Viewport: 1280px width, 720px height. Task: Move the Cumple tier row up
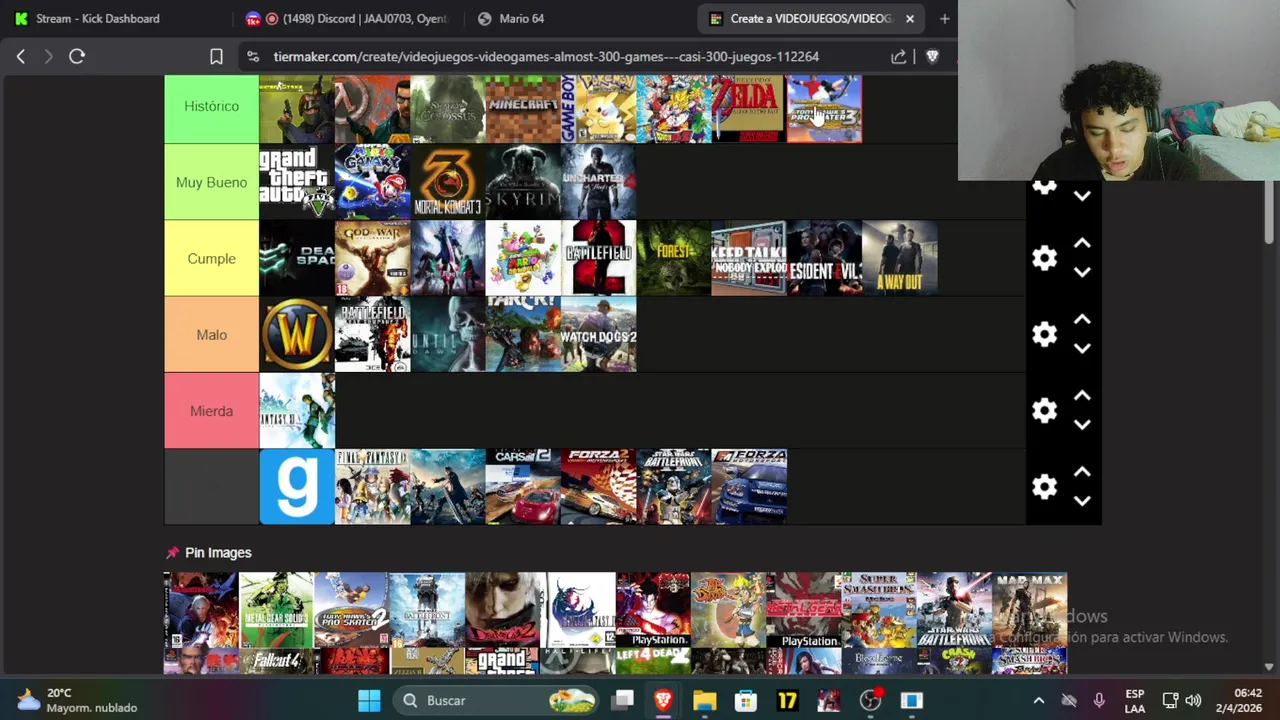coord(1082,243)
